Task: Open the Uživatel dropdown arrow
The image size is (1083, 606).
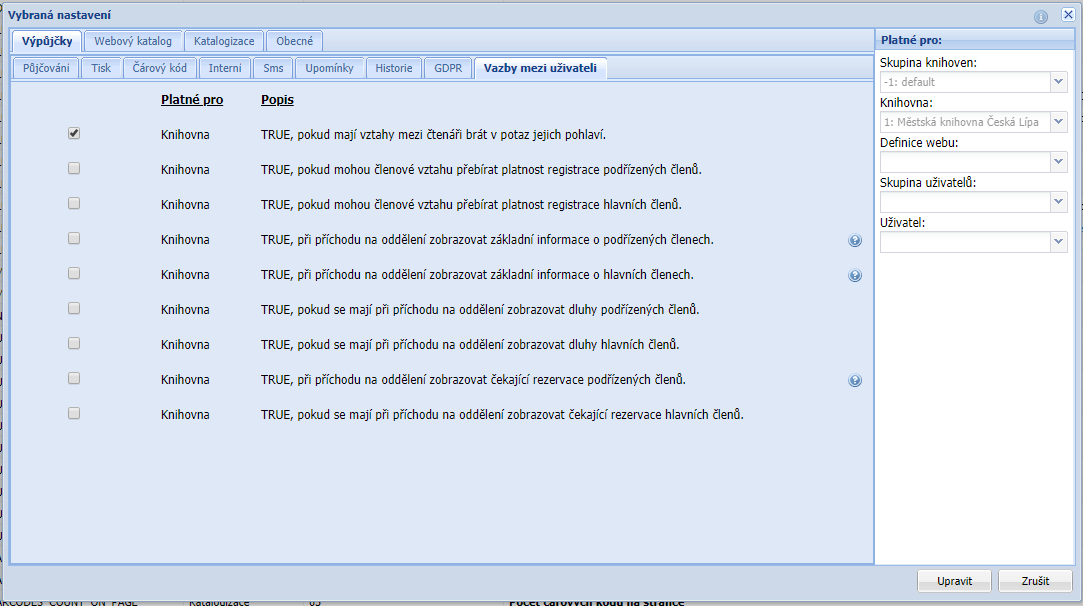Action: click(1059, 242)
